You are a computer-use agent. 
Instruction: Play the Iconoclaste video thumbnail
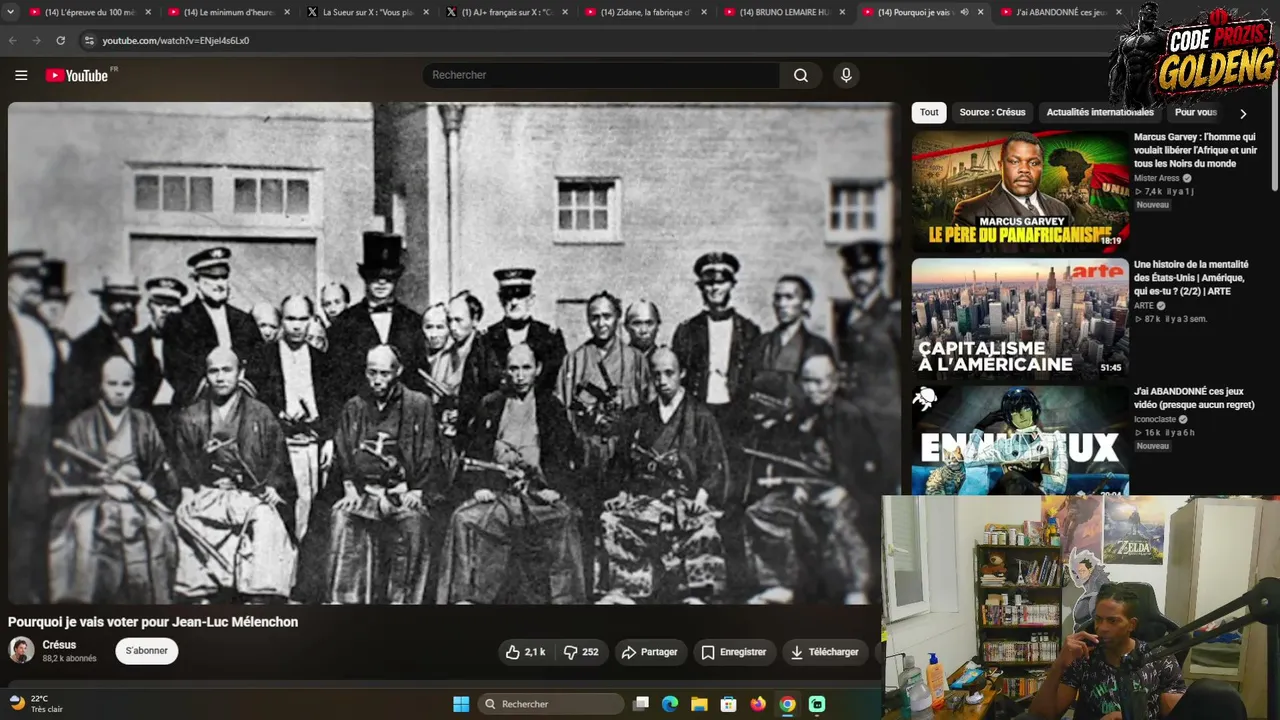click(x=1020, y=440)
